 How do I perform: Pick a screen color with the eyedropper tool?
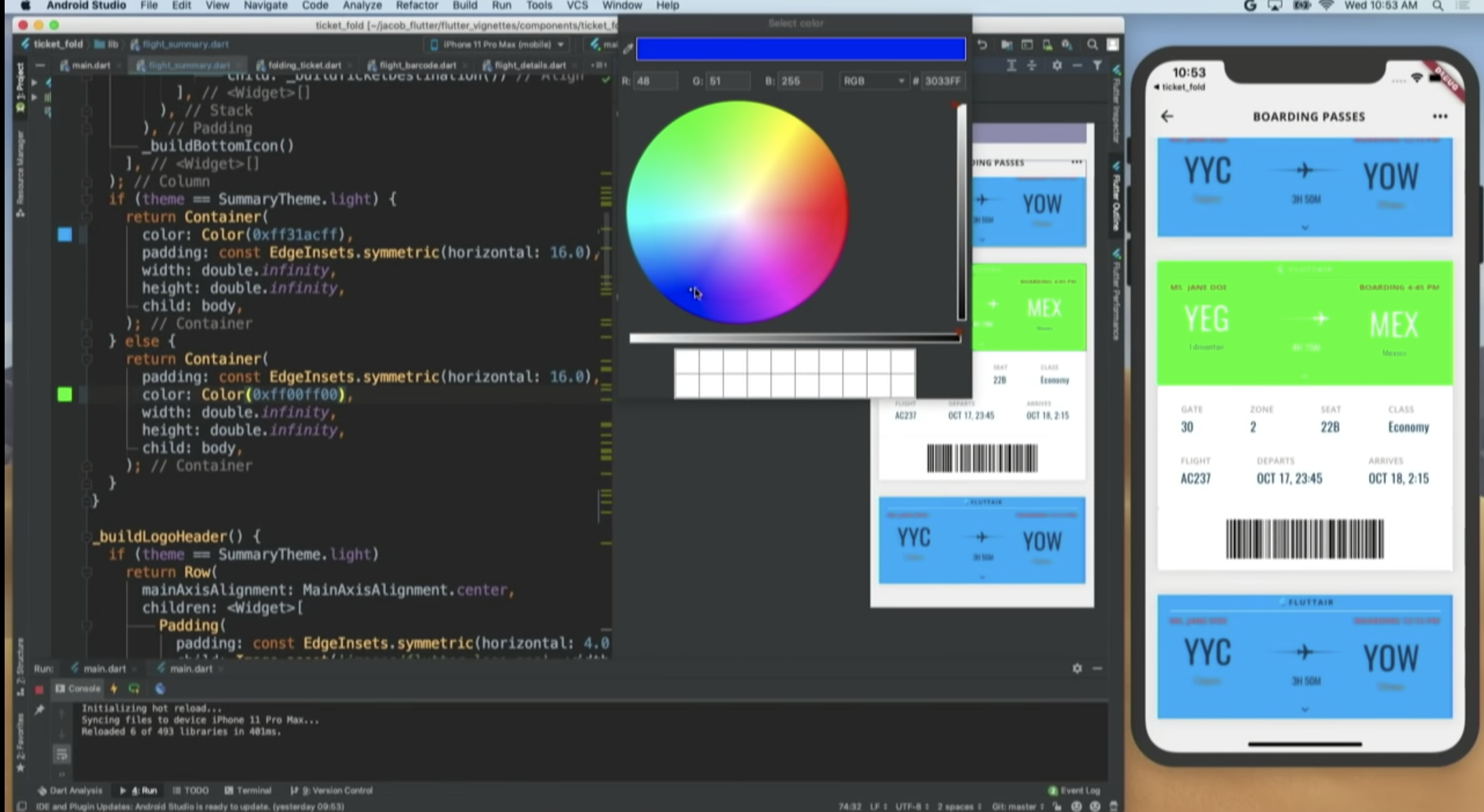[627, 49]
